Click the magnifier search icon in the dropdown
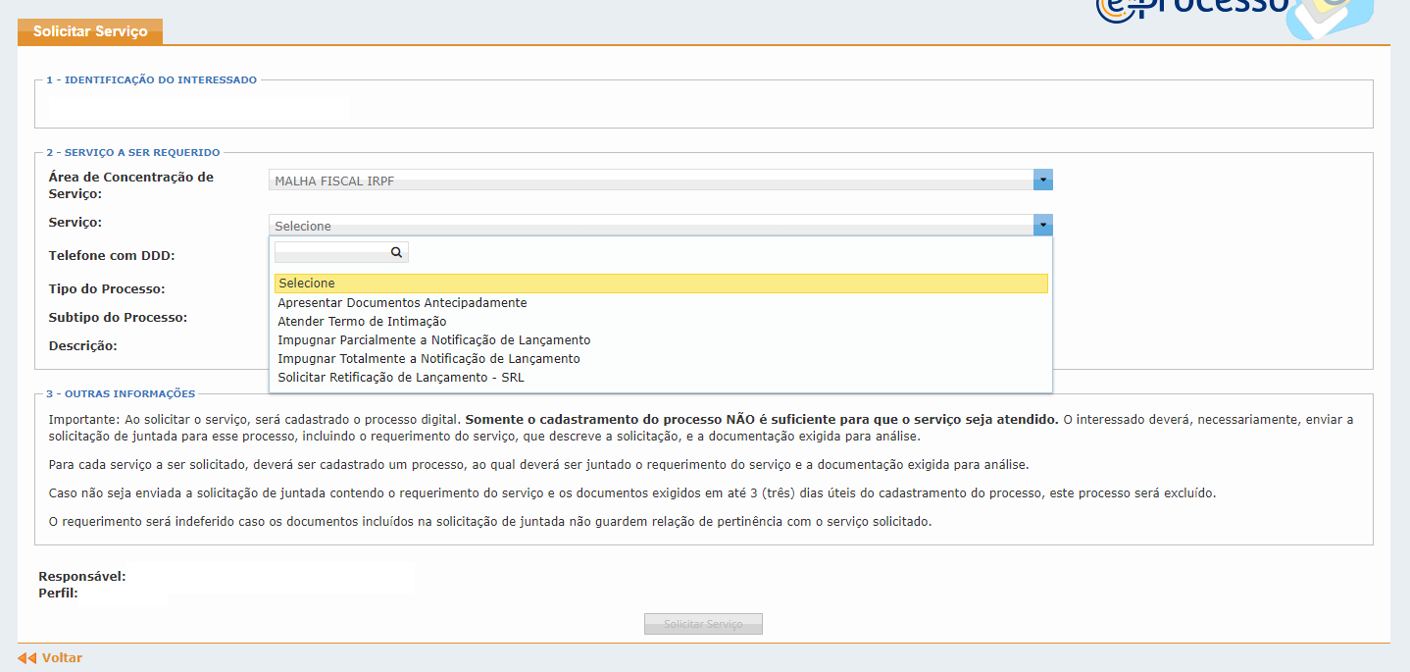The height and width of the screenshot is (672, 1410). click(x=396, y=251)
